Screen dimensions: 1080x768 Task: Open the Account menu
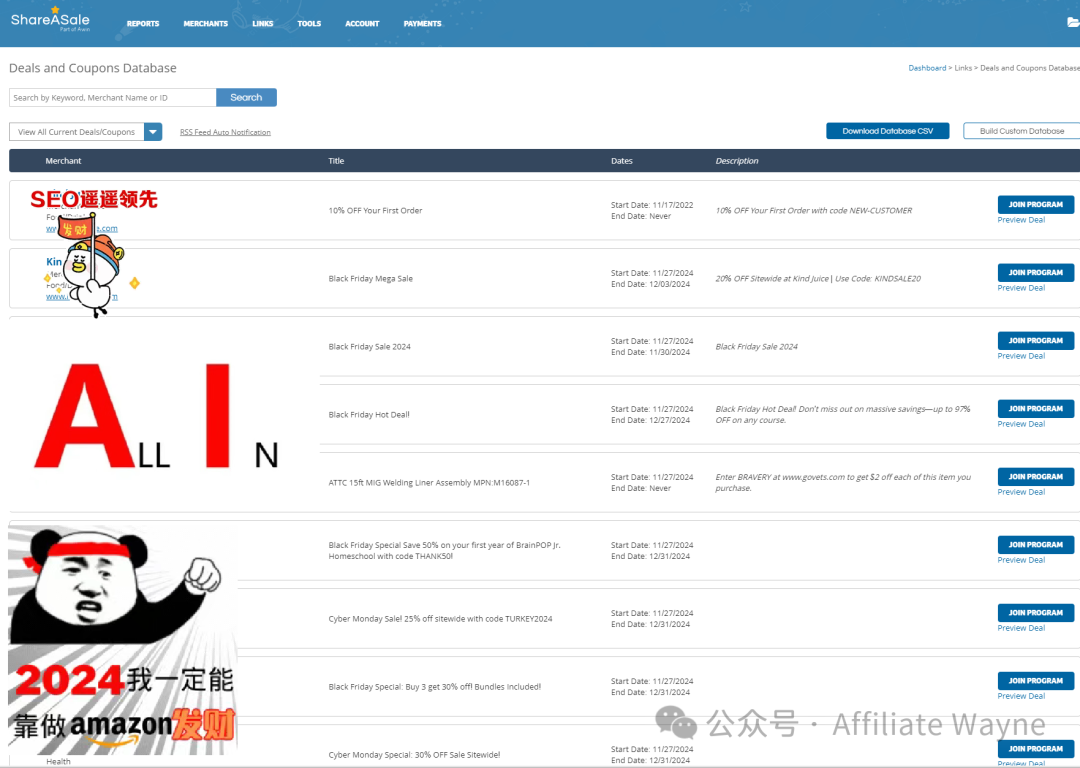(362, 23)
